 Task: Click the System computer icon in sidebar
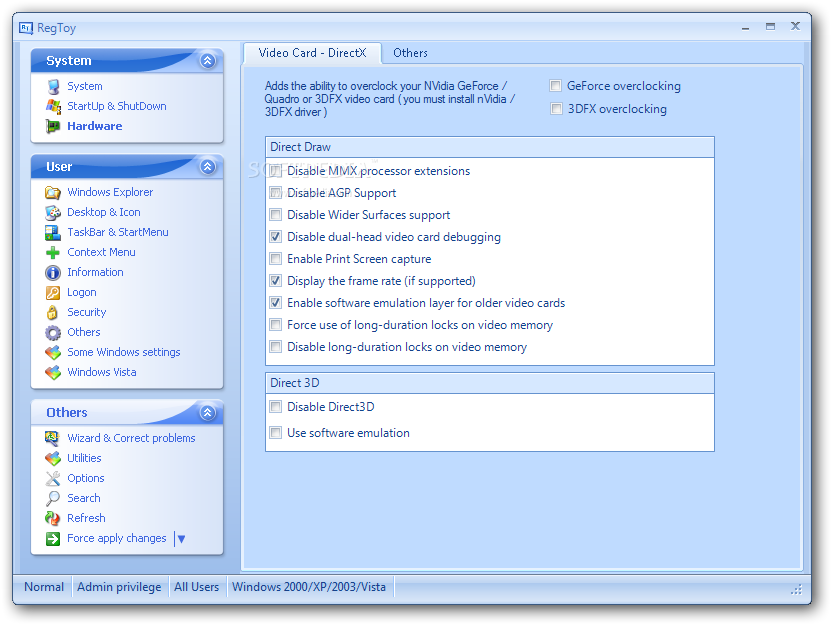coord(53,86)
